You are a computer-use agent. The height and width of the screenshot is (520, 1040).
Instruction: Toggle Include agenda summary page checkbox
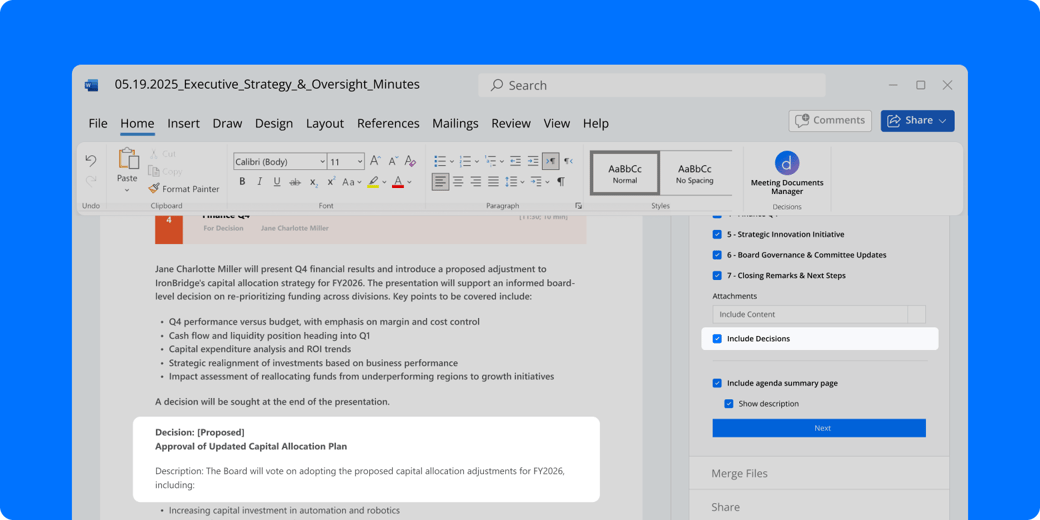[717, 383]
